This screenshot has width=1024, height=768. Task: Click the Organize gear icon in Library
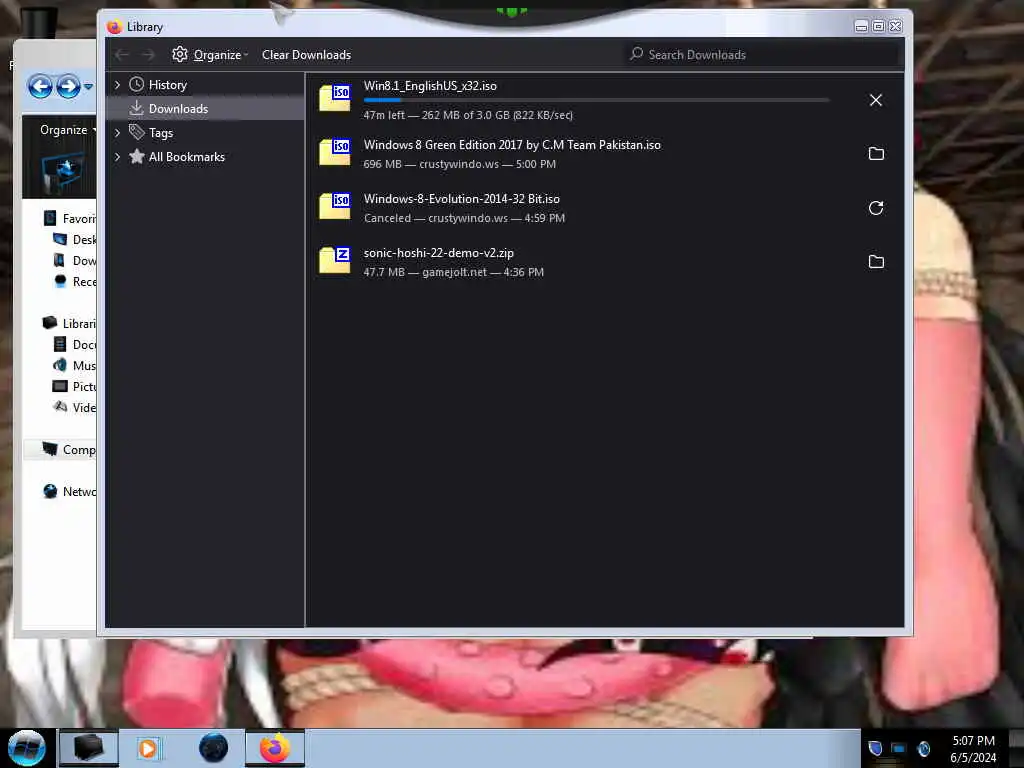pos(180,54)
